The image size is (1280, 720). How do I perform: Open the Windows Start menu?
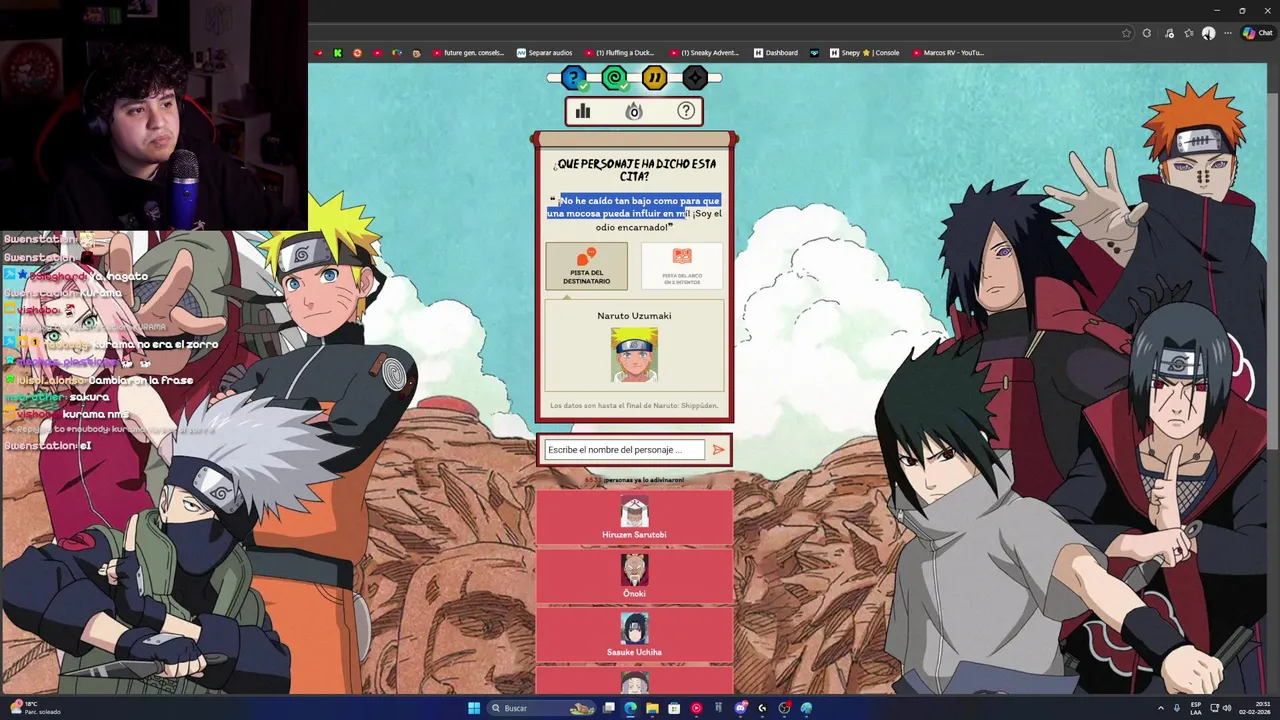[474, 708]
